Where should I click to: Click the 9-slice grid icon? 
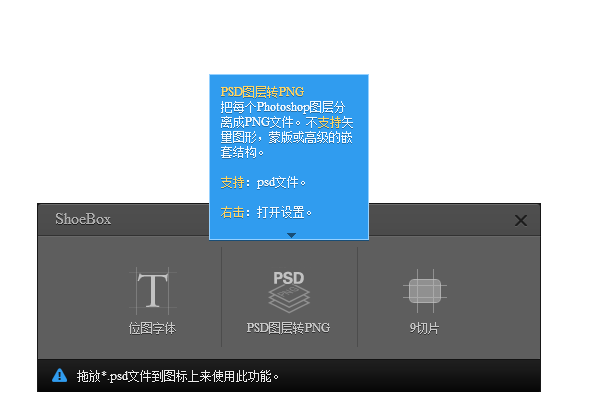(424, 290)
